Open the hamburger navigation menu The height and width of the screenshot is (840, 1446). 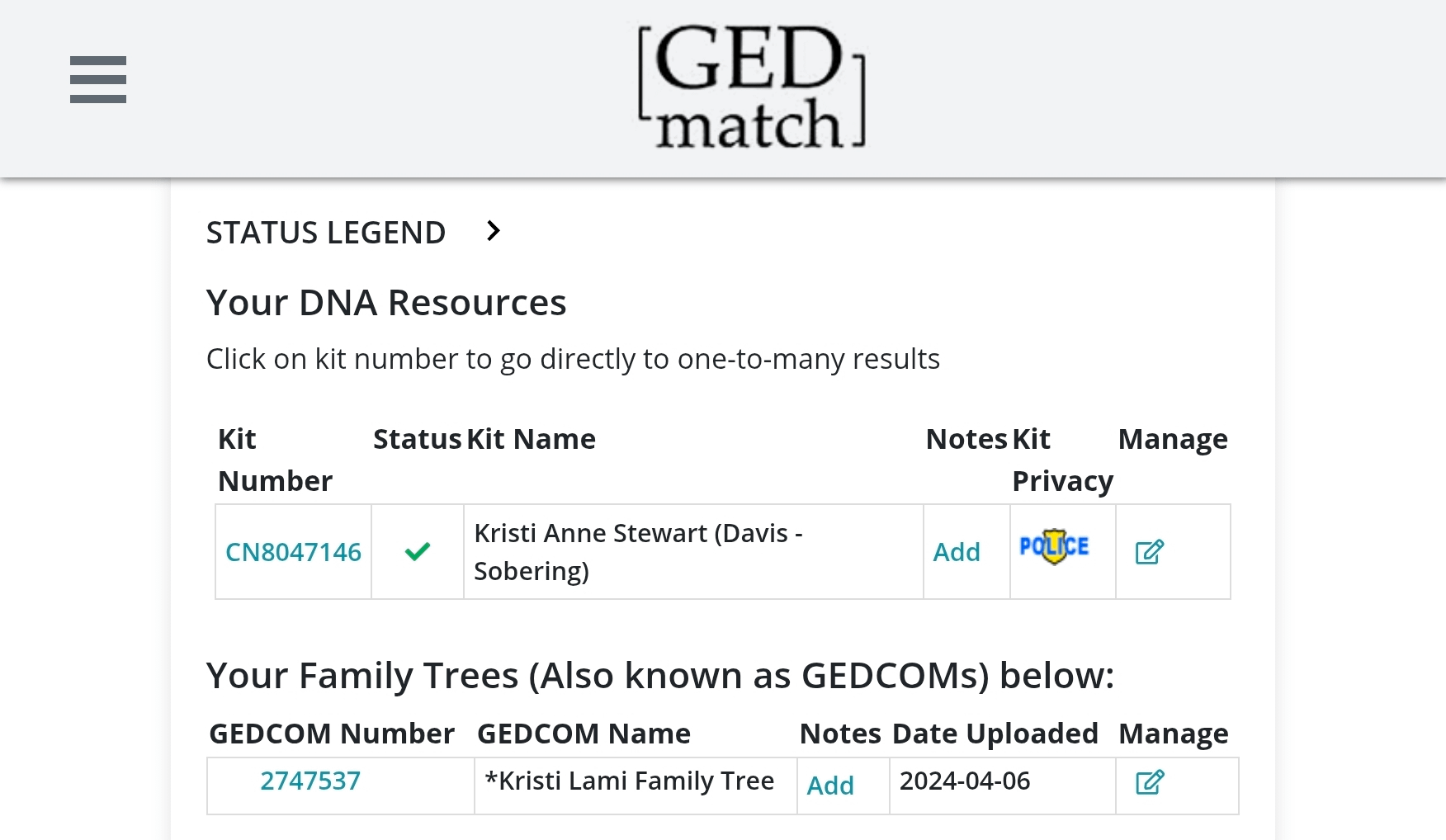pos(98,80)
